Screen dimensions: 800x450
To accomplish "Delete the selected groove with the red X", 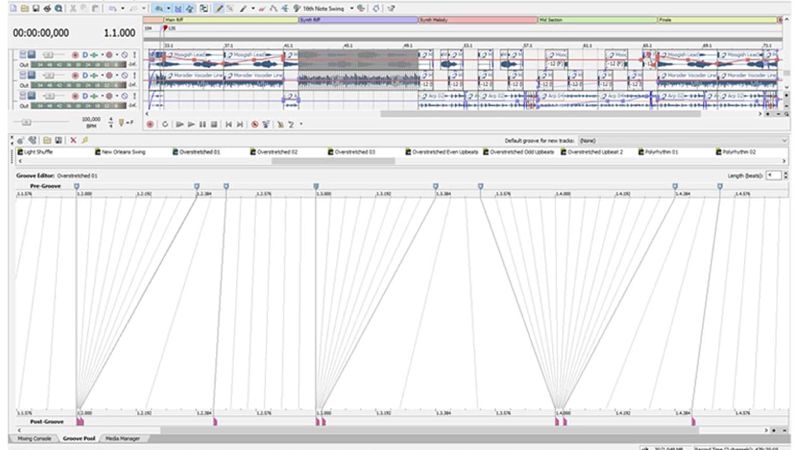I will (x=73, y=140).
